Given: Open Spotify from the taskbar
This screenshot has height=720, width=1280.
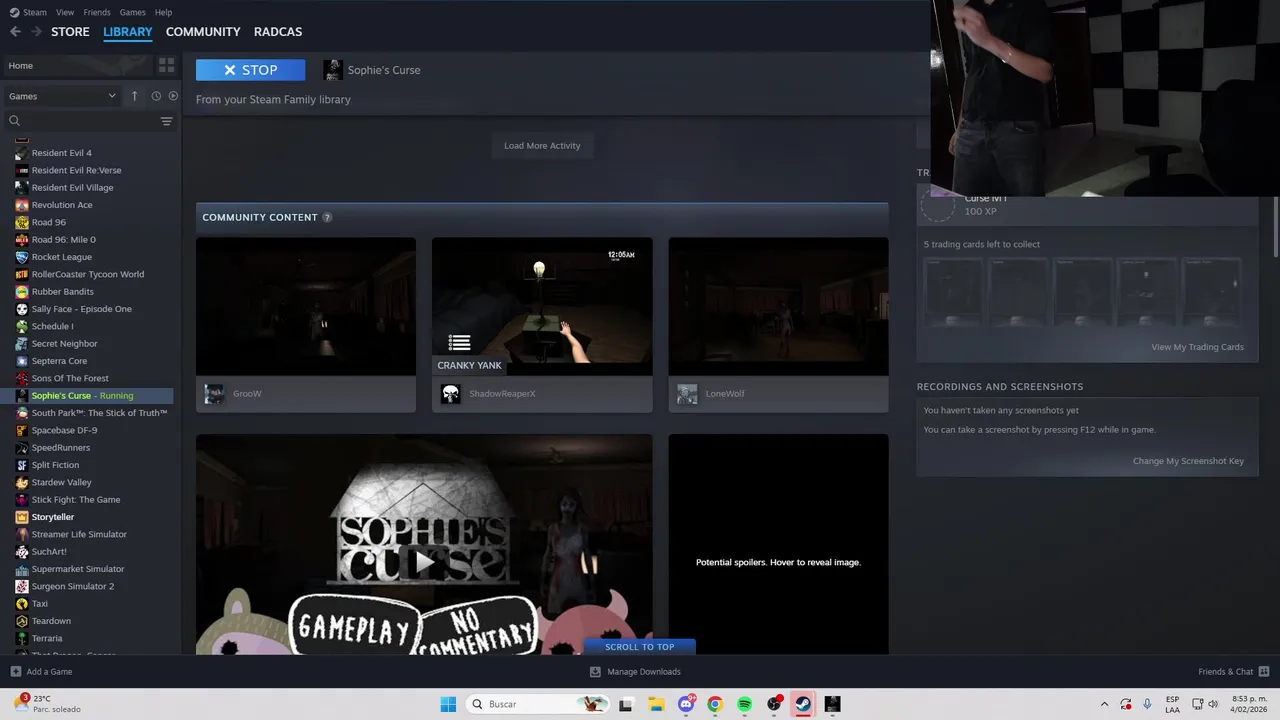Looking at the screenshot, I should pos(744,704).
